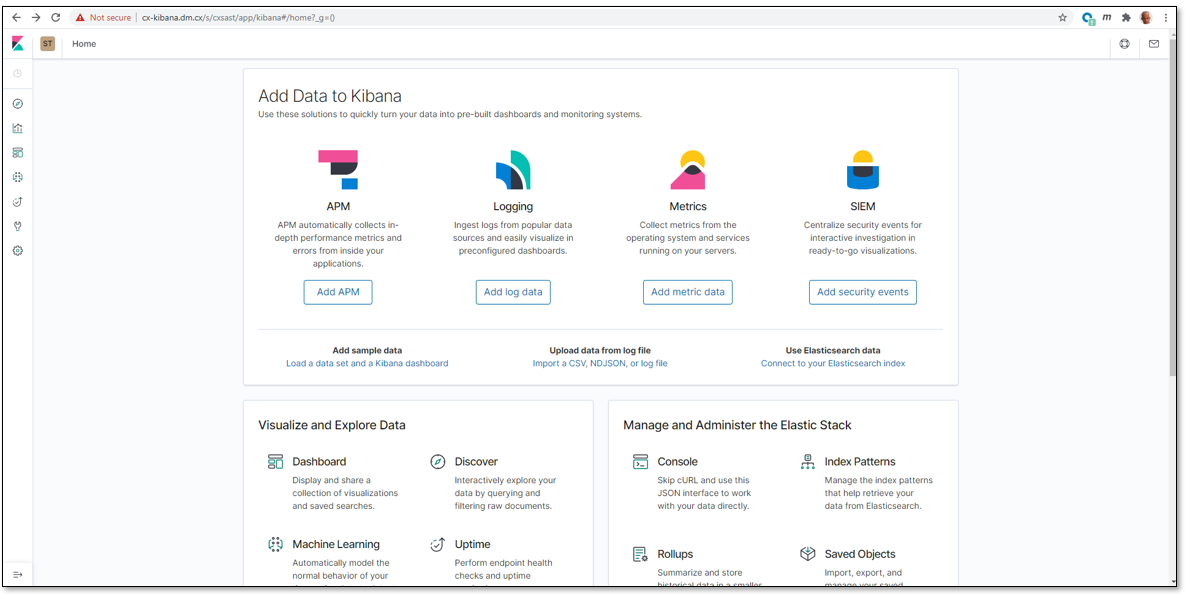Select the Home breadcrumb in the header
1185x594 pixels.
pos(84,44)
